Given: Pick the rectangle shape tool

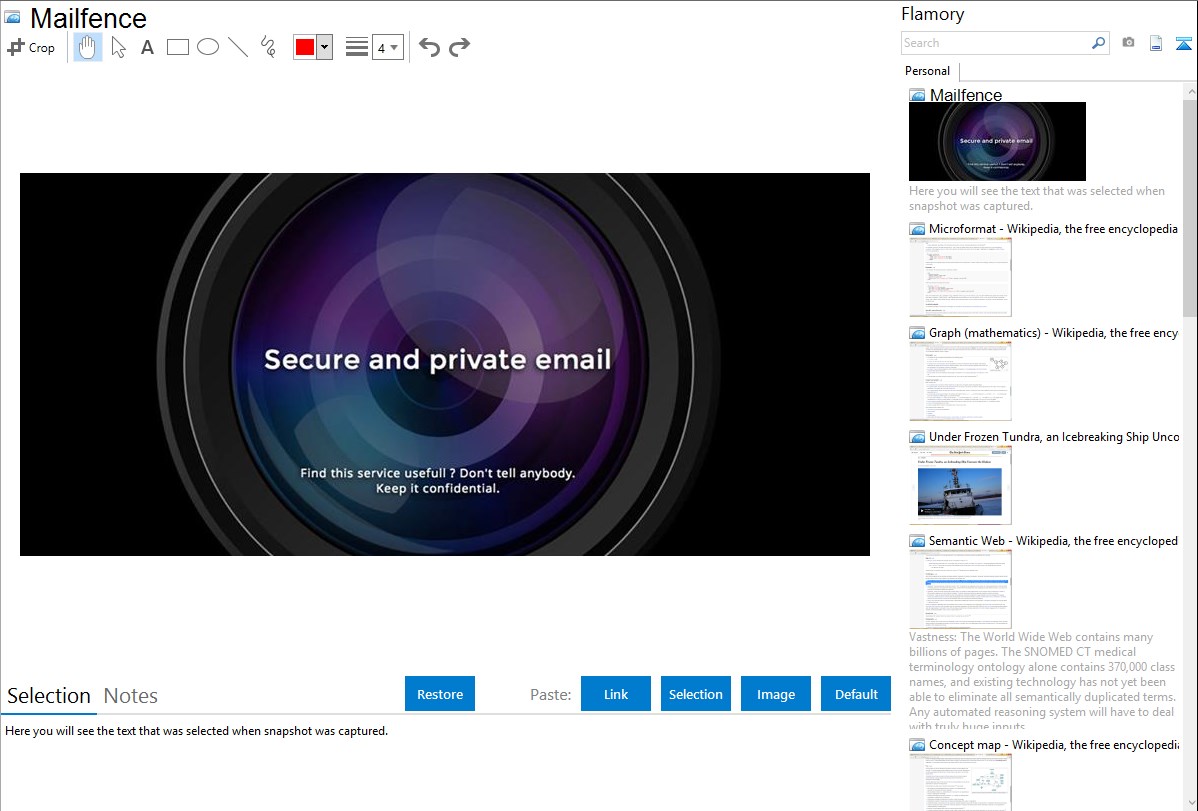Looking at the screenshot, I should pyautogui.click(x=178, y=47).
